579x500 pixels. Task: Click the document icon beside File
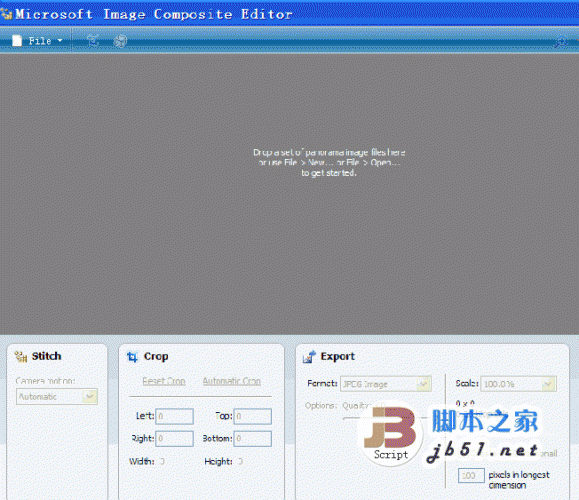[x=17, y=40]
